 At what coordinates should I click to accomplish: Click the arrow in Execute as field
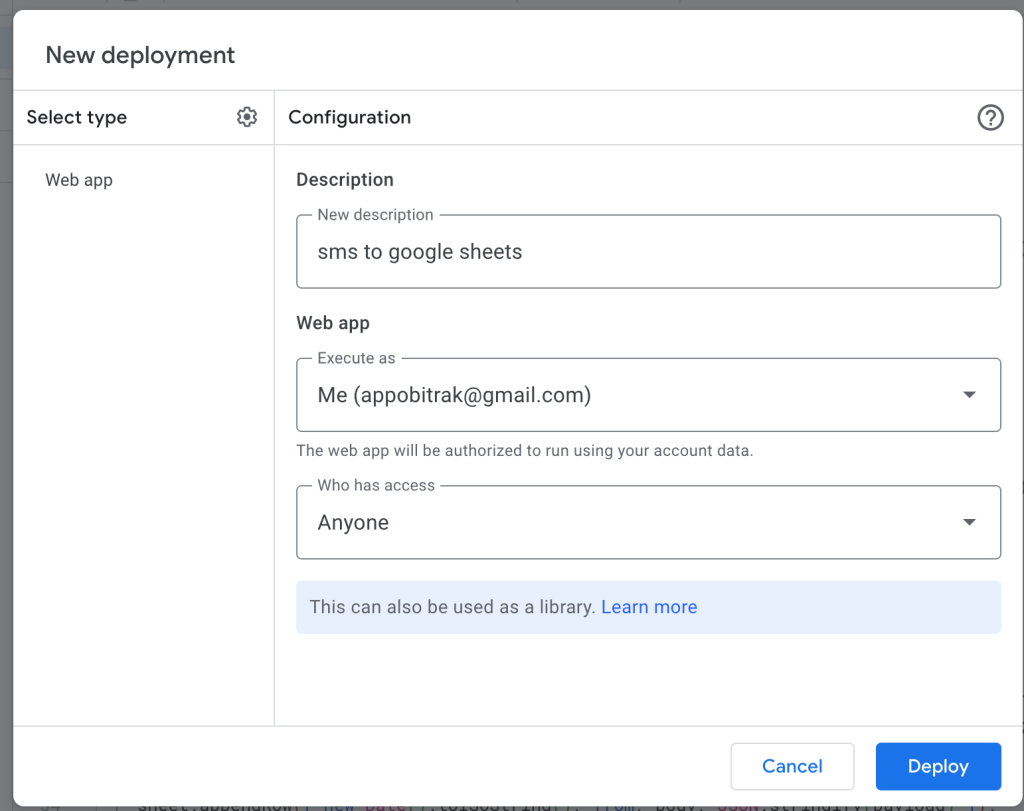[x=968, y=395]
